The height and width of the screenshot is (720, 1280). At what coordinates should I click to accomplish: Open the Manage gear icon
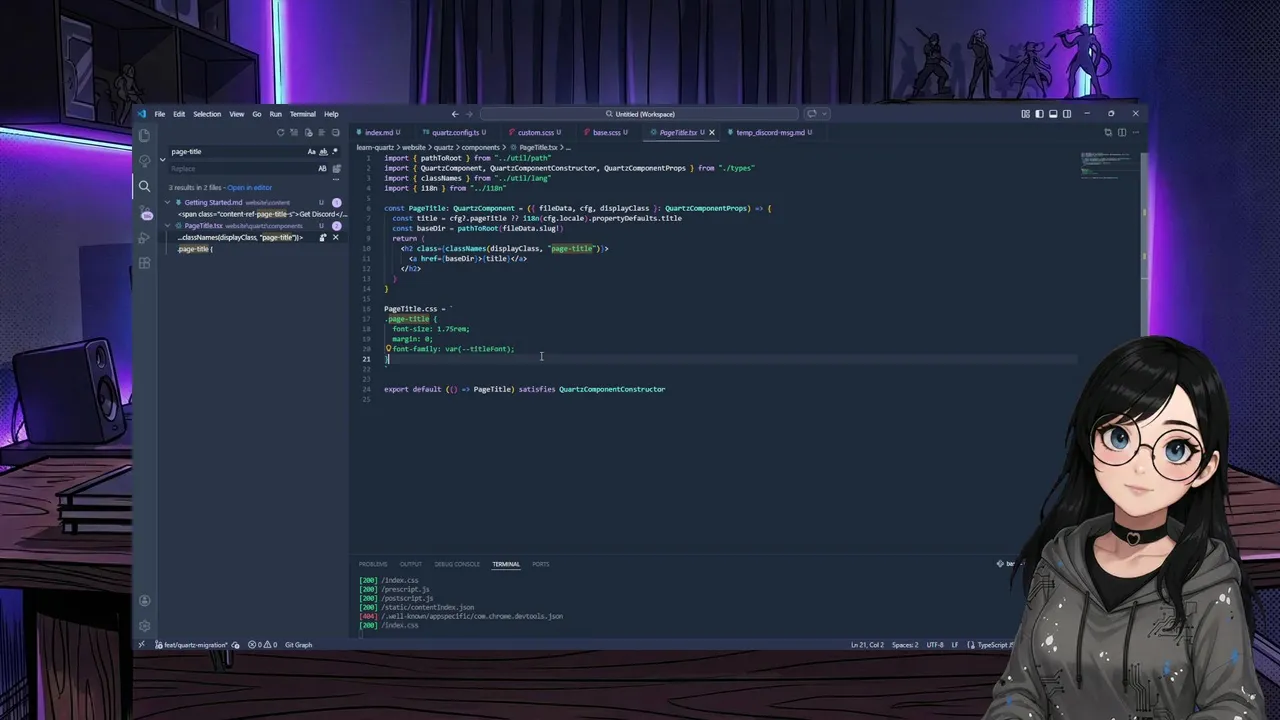pyautogui.click(x=145, y=626)
